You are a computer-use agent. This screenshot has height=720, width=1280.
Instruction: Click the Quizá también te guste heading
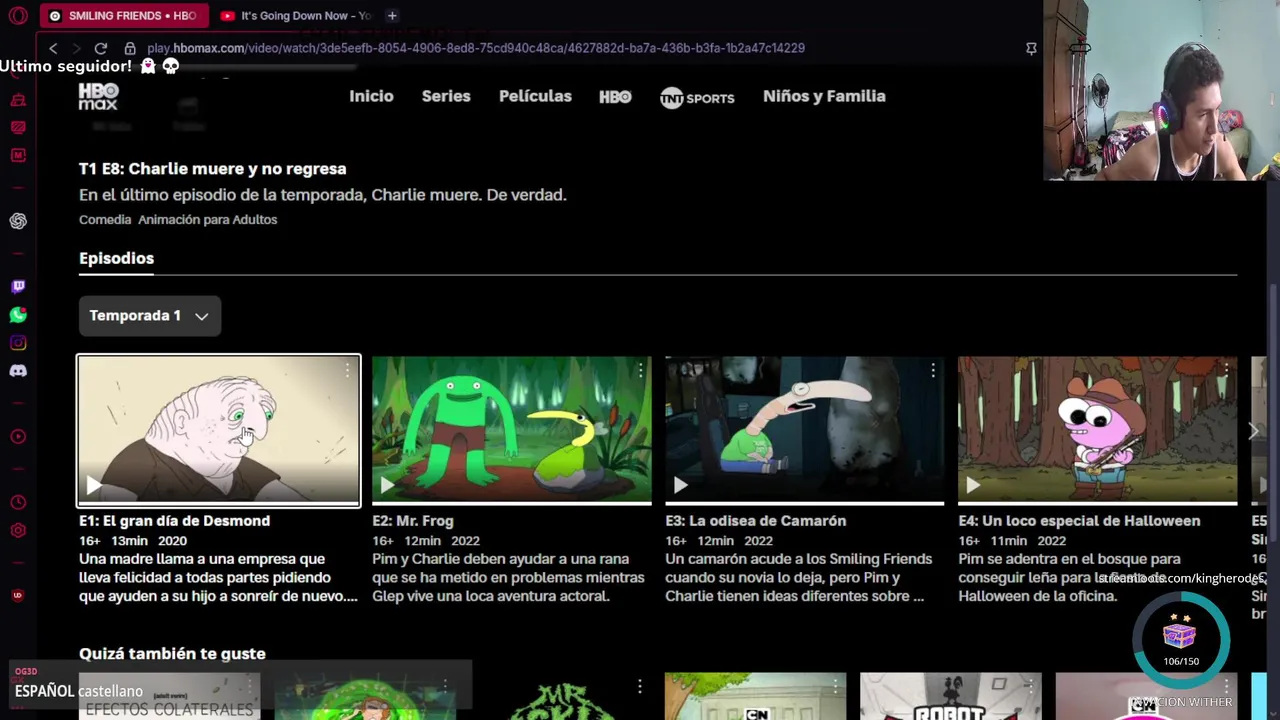[x=172, y=654]
